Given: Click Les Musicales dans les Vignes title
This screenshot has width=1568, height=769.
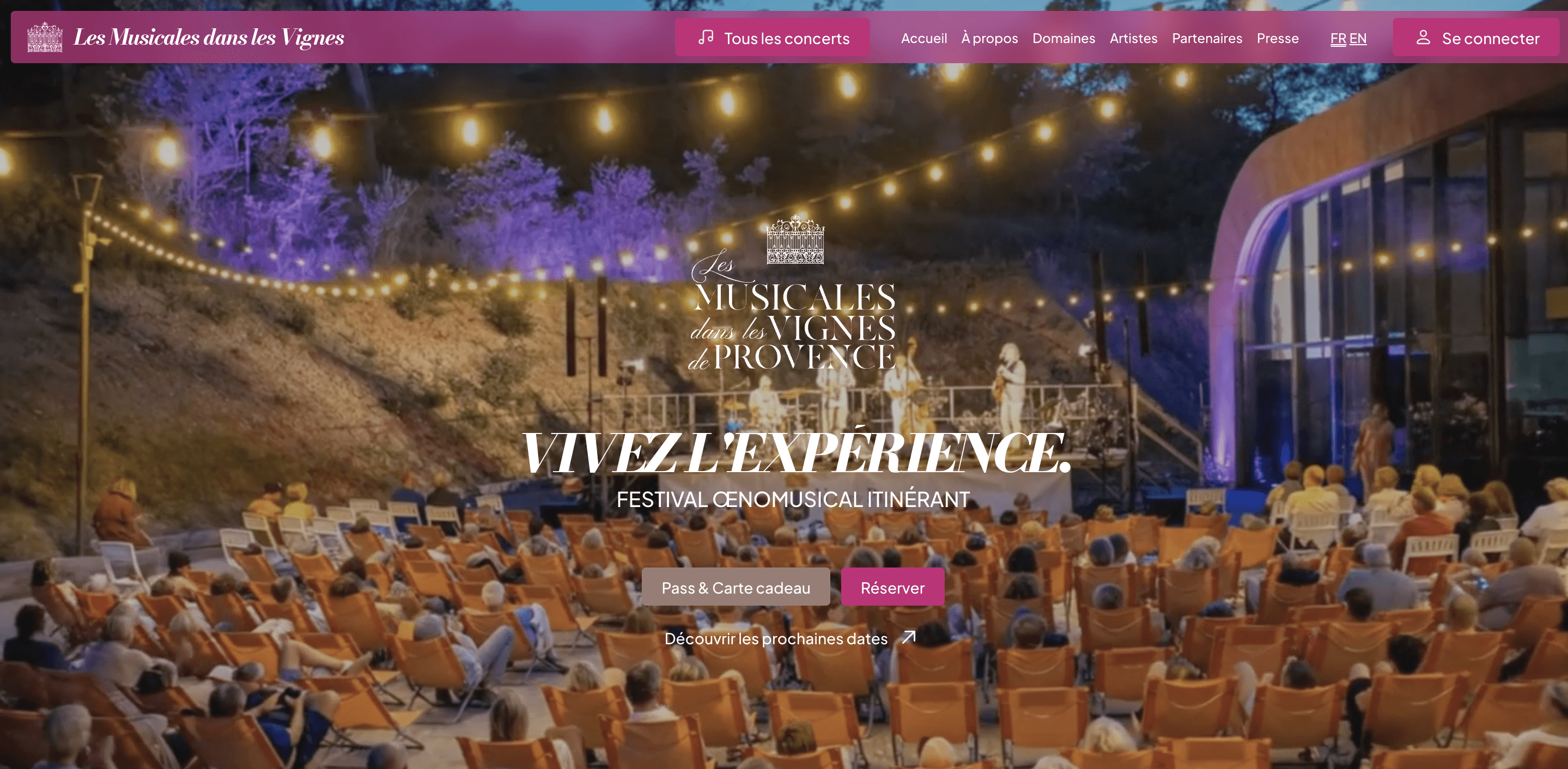Looking at the screenshot, I should [209, 37].
